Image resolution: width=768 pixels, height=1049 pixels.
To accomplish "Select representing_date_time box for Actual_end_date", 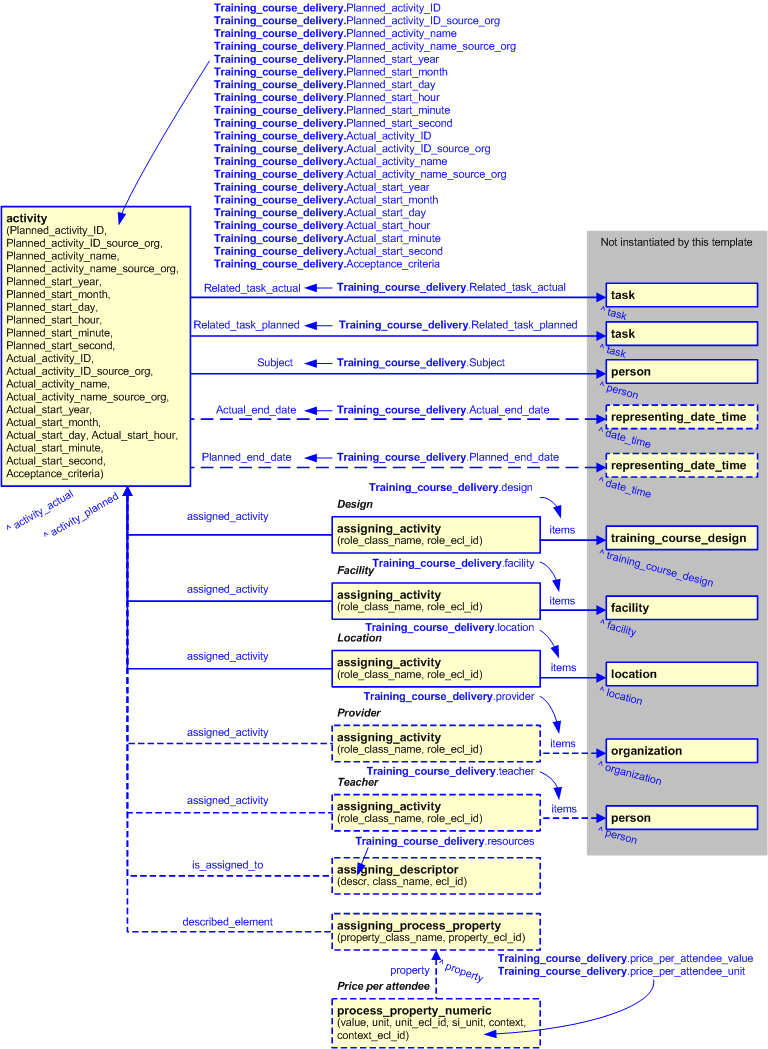I will 682,417.
